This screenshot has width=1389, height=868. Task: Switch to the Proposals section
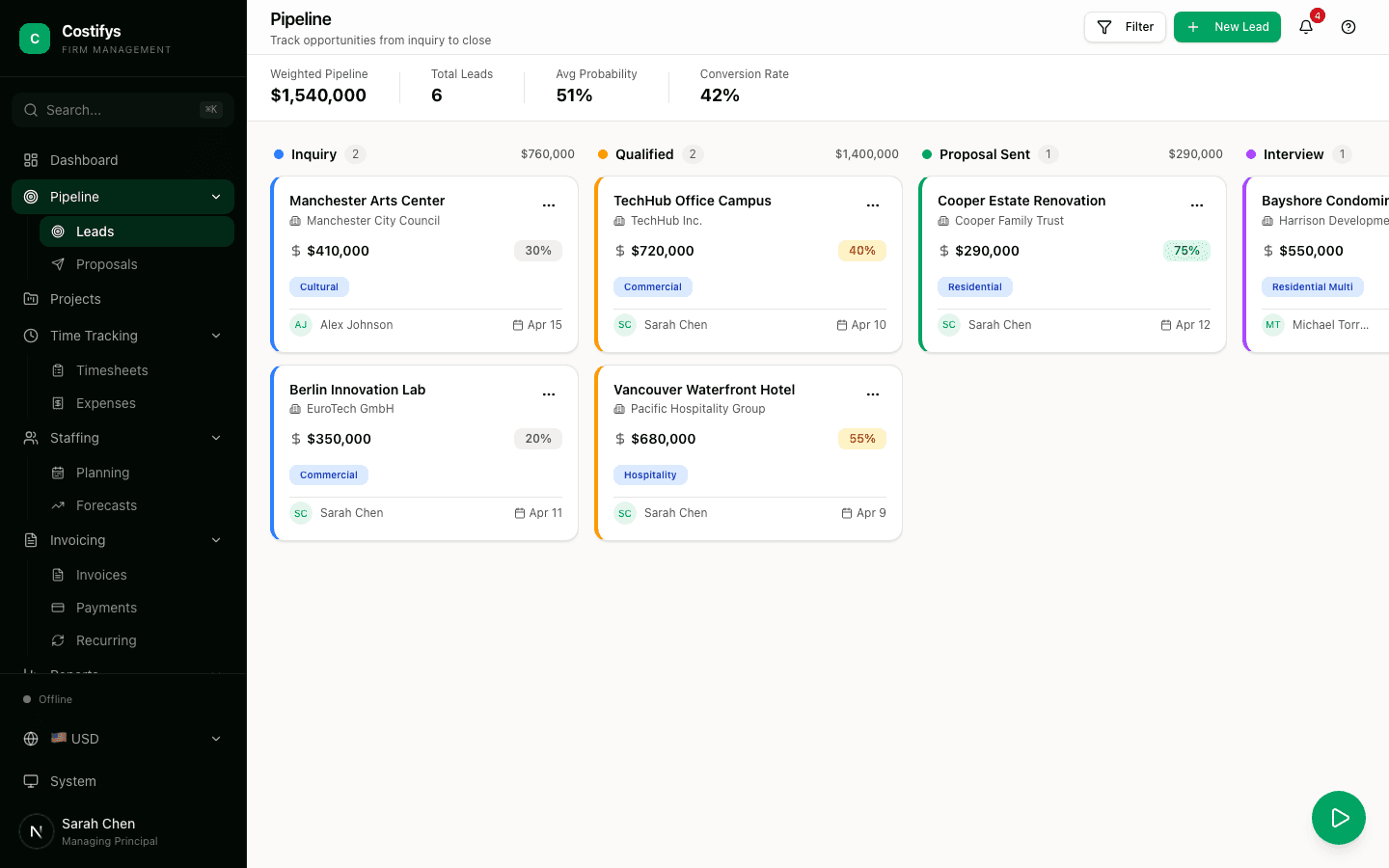(x=106, y=264)
